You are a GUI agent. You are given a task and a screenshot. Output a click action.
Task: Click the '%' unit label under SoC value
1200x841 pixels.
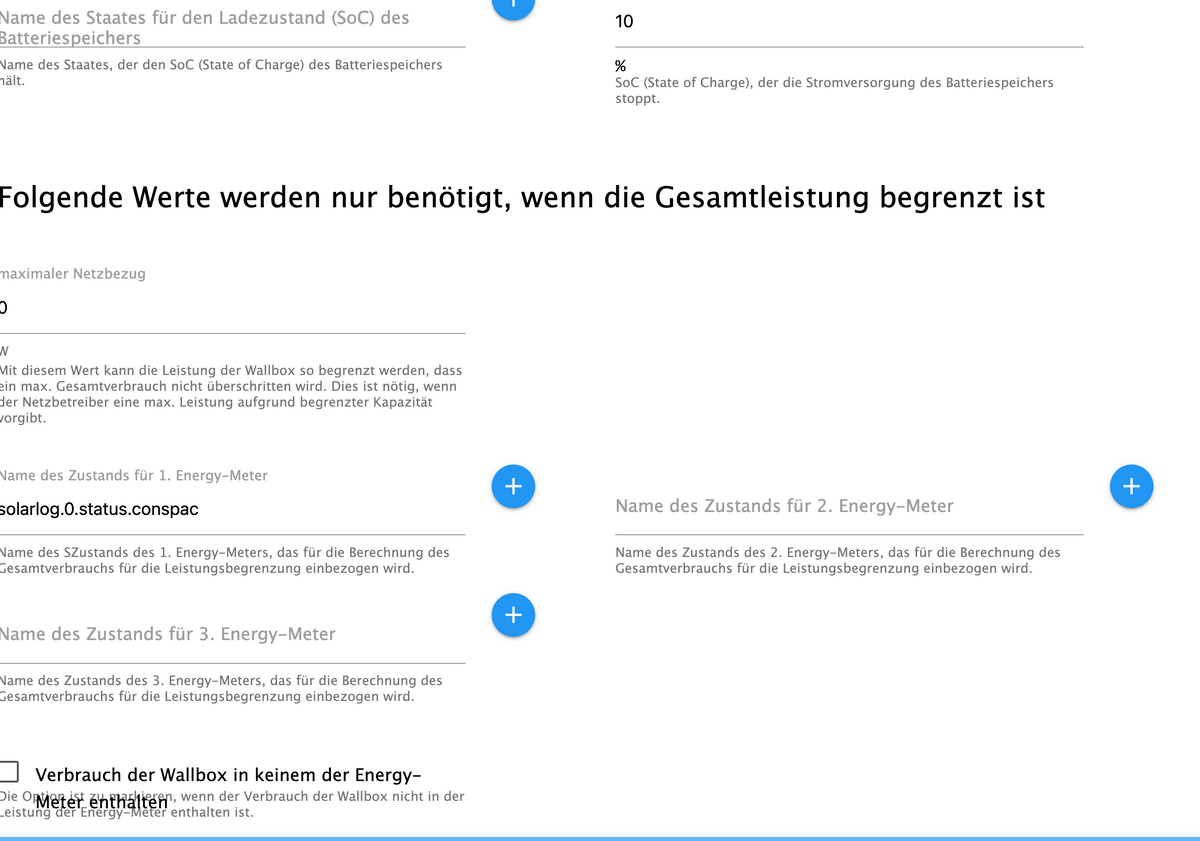[620, 66]
